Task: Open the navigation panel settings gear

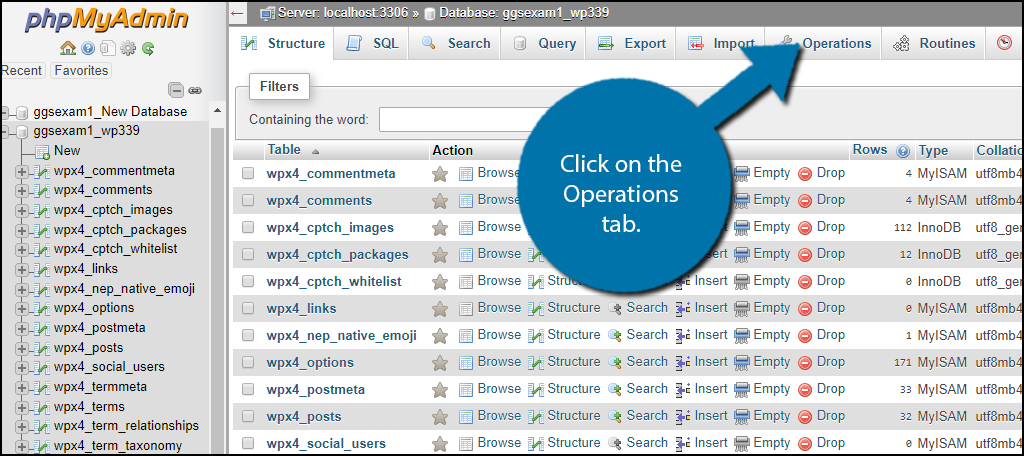Action: point(128,48)
